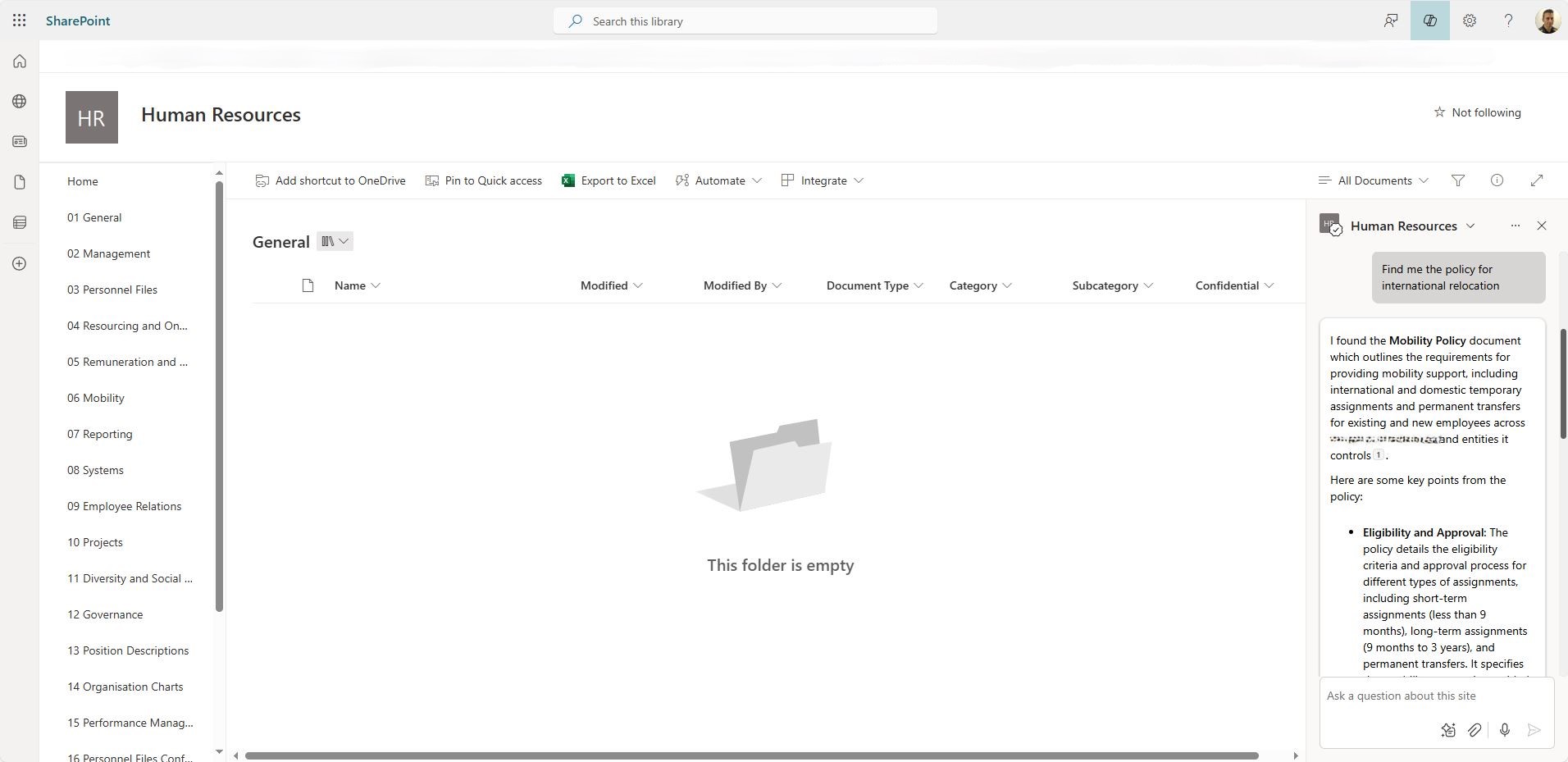Image resolution: width=1568 pixels, height=762 pixels.
Task: Open the app launcher waffle icon
Action: click(x=20, y=21)
